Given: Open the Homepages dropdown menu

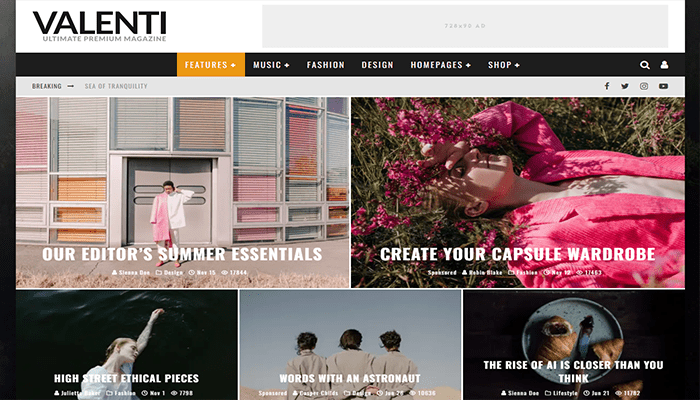Looking at the screenshot, I should coord(440,65).
